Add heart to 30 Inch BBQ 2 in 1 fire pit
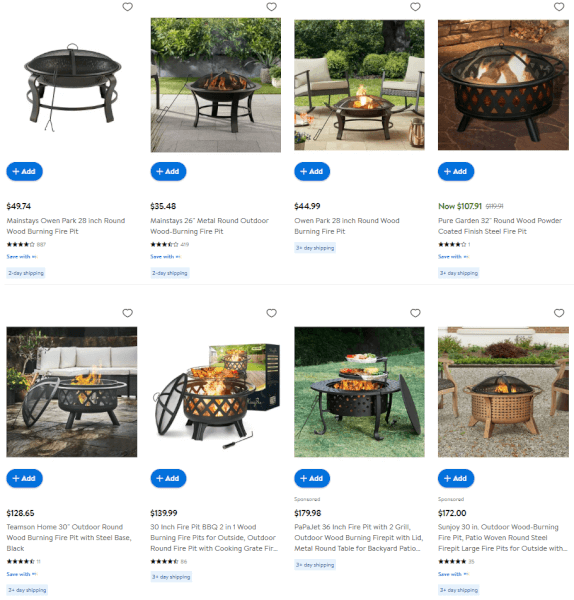The image size is (574, 600). point(271,313)
